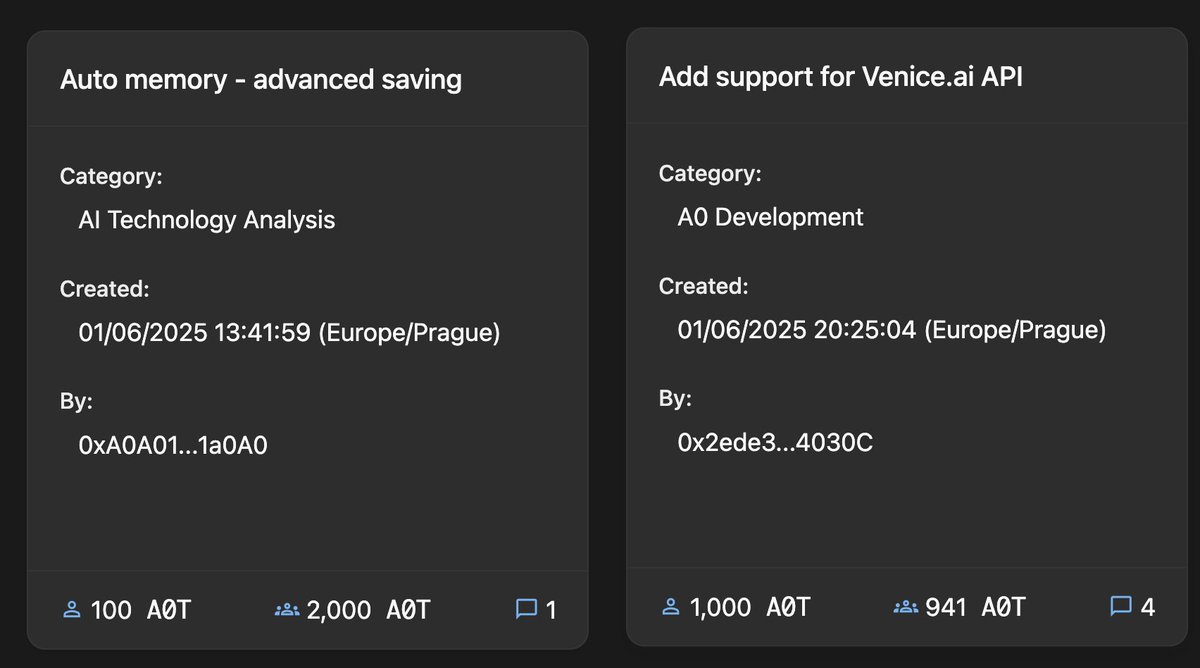Open the Auto memory - advanced saving title

[x=261, y=80]
